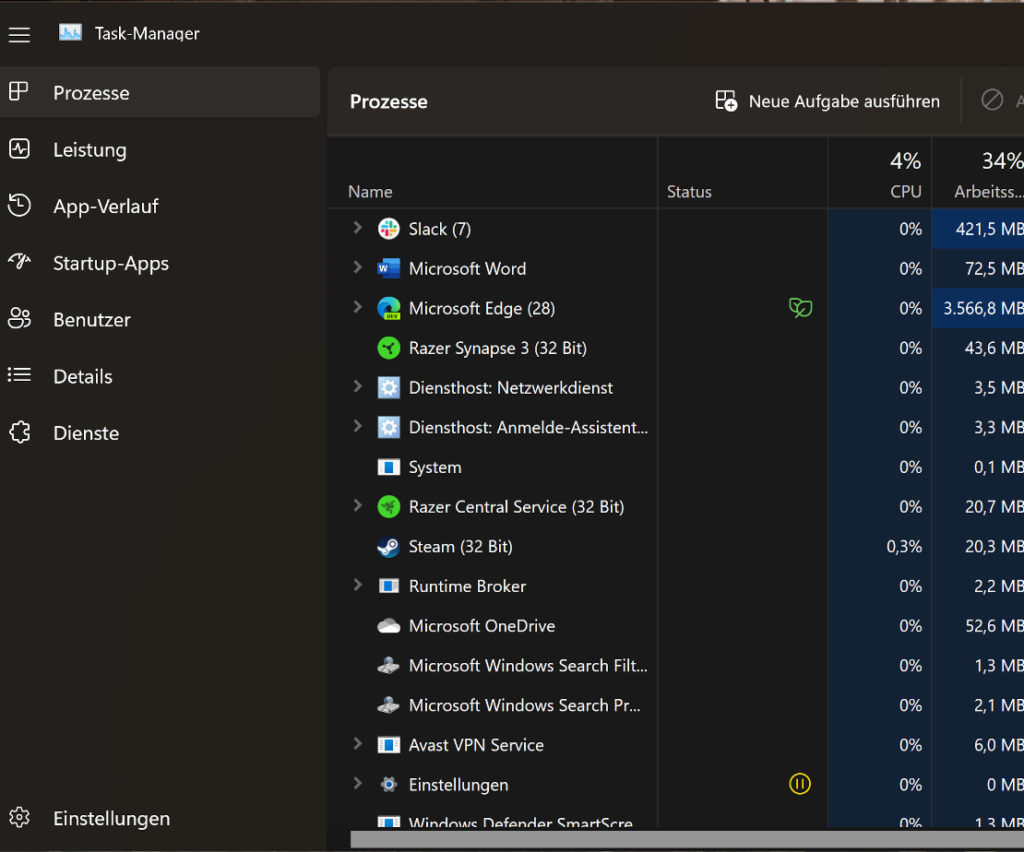Click the Diensthost: Anmelde-Assistent gear icon
Viewport: 1024px width, 852px height.
[389, 428]
